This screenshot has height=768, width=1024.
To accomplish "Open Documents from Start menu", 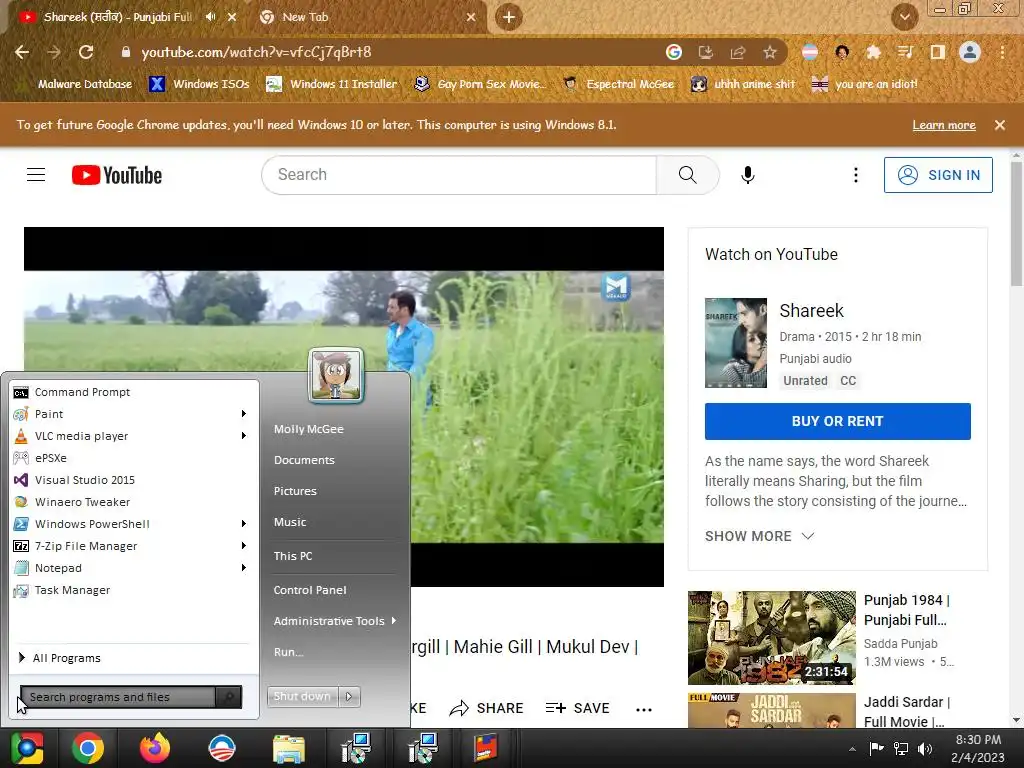I will pyautogui.click(x=304, y=460).
